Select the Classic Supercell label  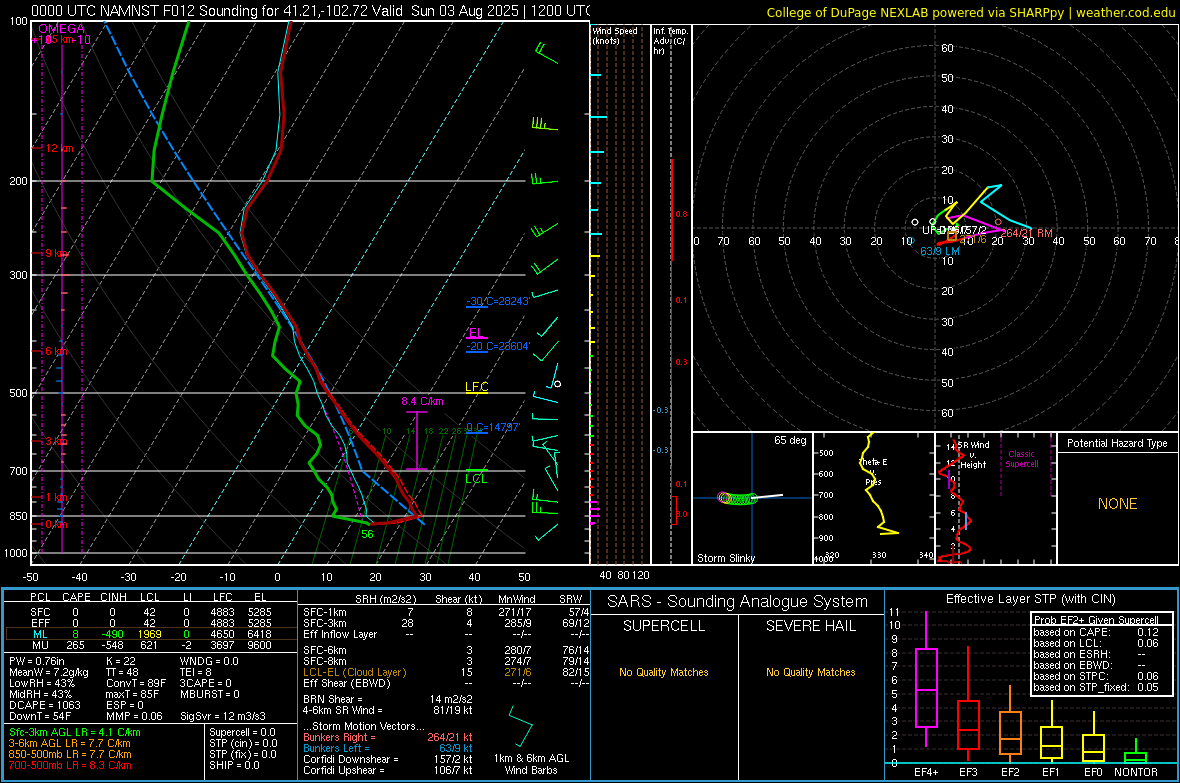1021,459
